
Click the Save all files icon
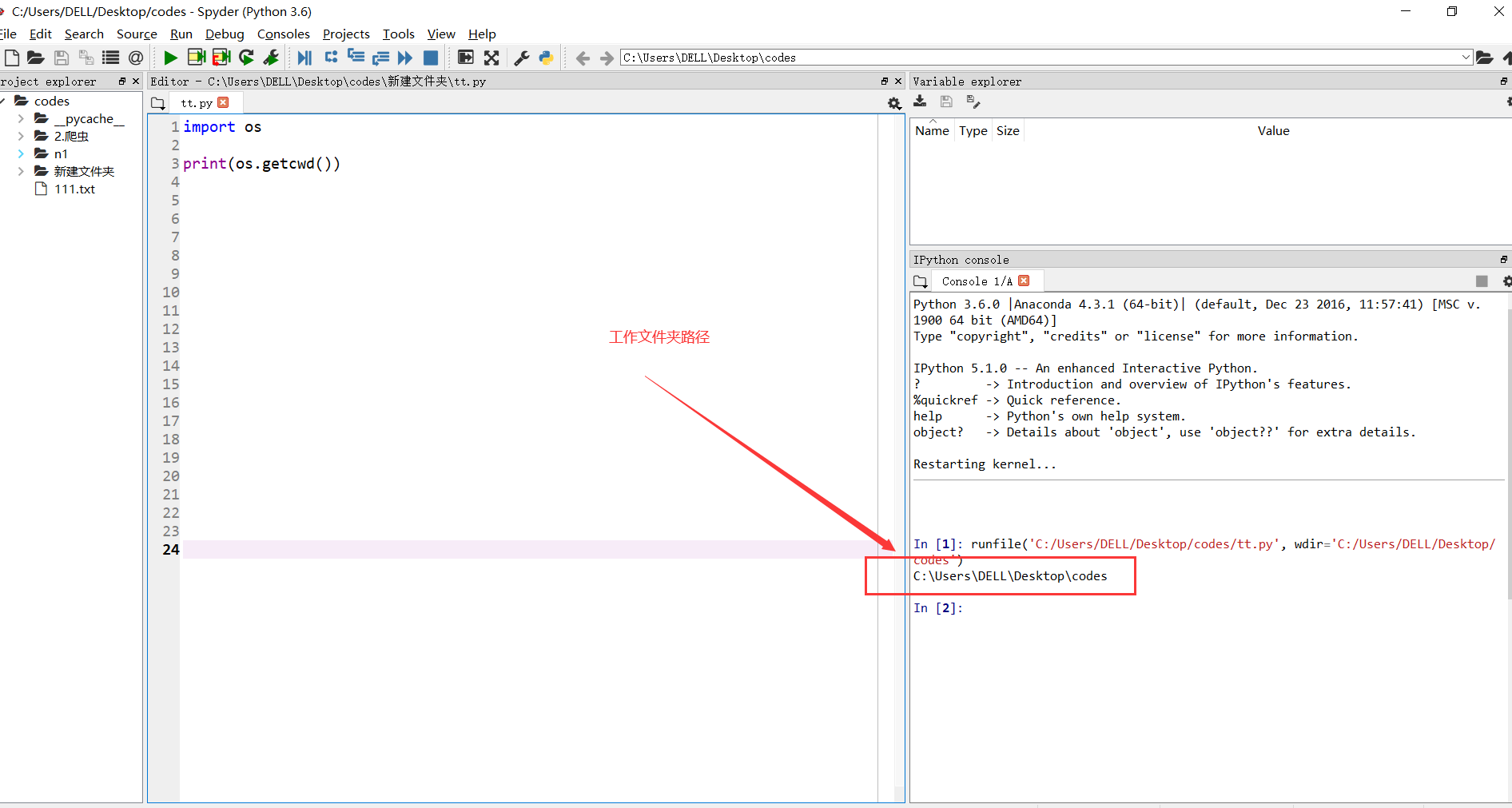pyautogui.click(x=86, y=58)
